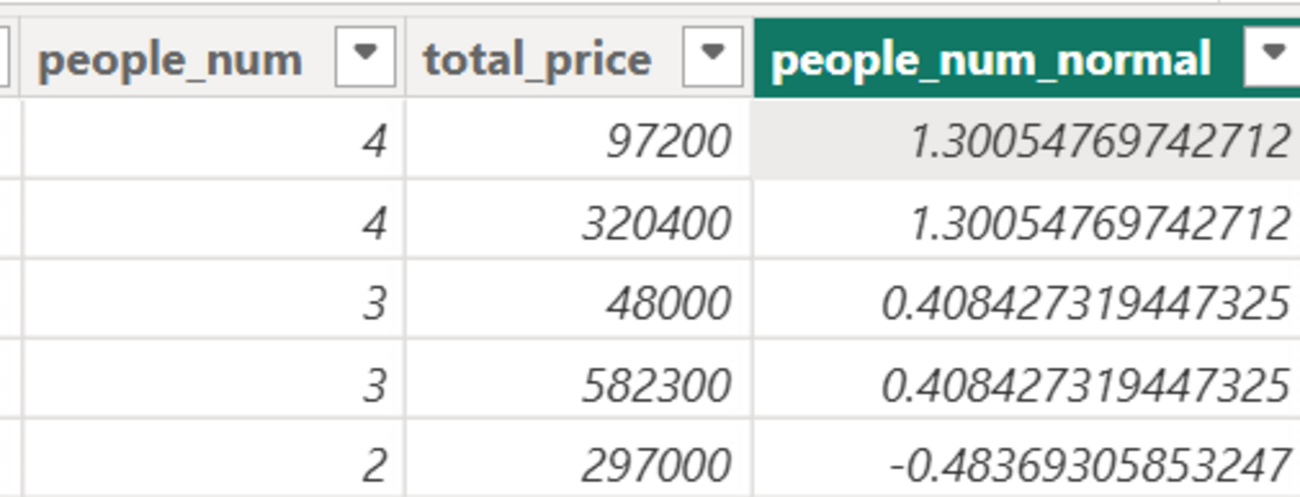Select people_num value in the 582300 row
The width and height of the screenshot is (1300, 497).
tap(373, 384)
